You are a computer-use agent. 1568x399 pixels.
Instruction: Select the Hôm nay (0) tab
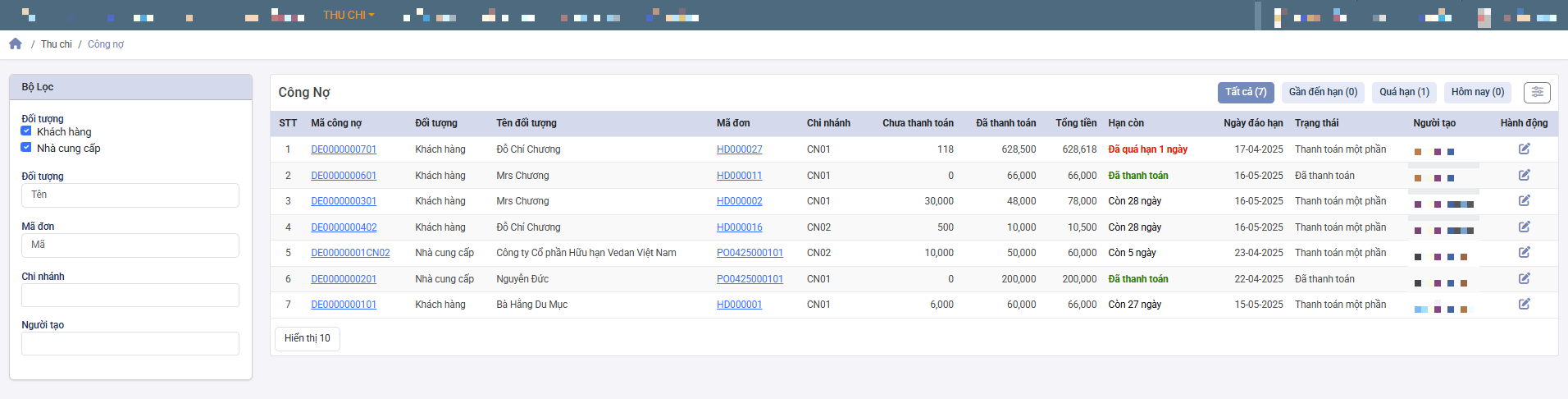click(x=1478, y=92)
